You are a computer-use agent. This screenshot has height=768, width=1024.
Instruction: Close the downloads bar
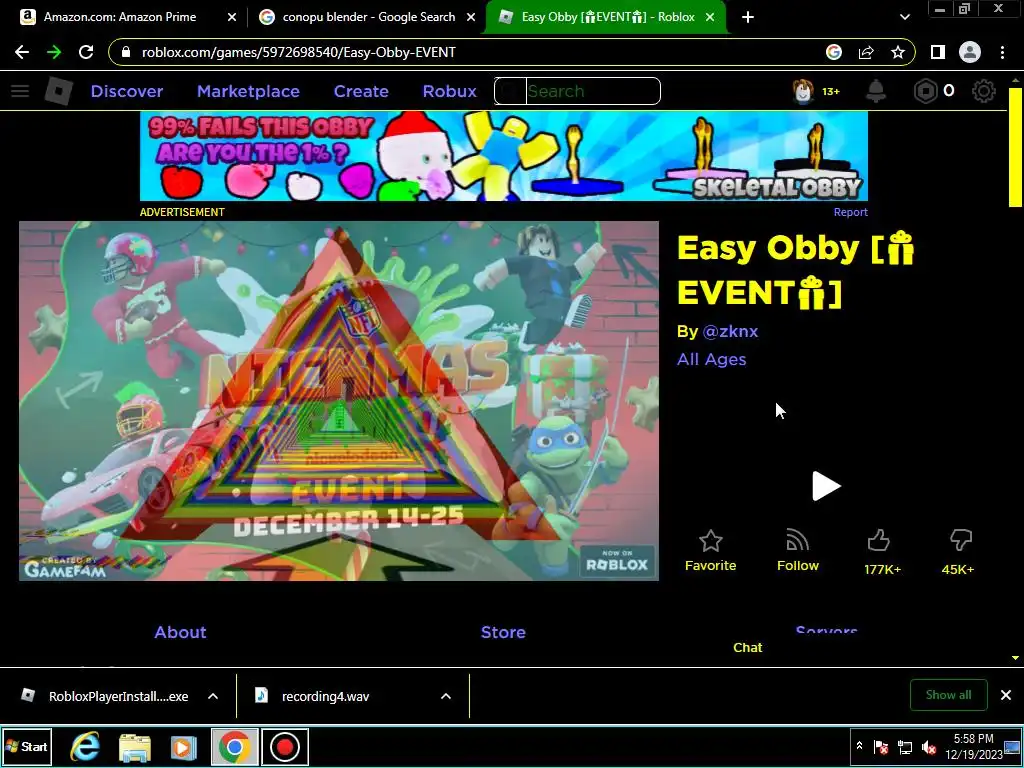[1006, 695]
